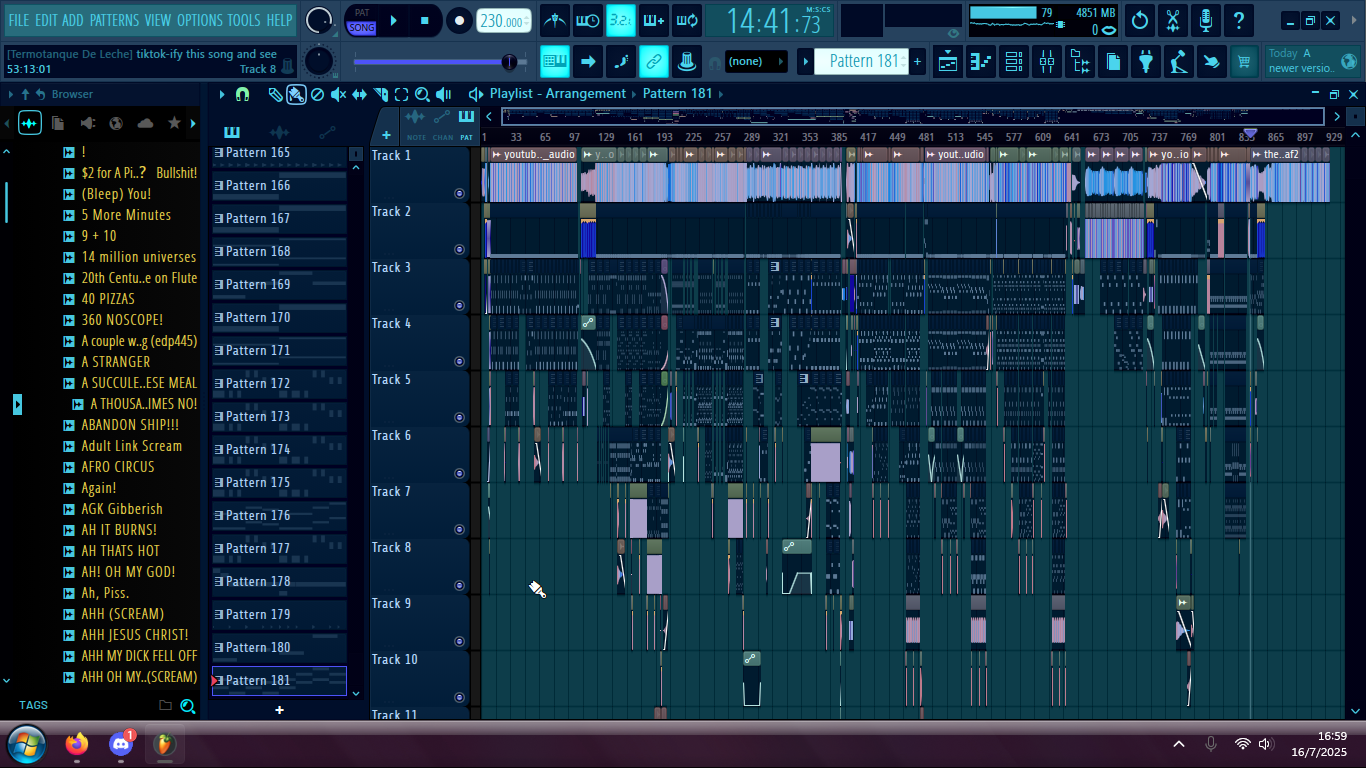Select Pattern 174 in the pattern list
The image size is (1366, 768).
258,449
